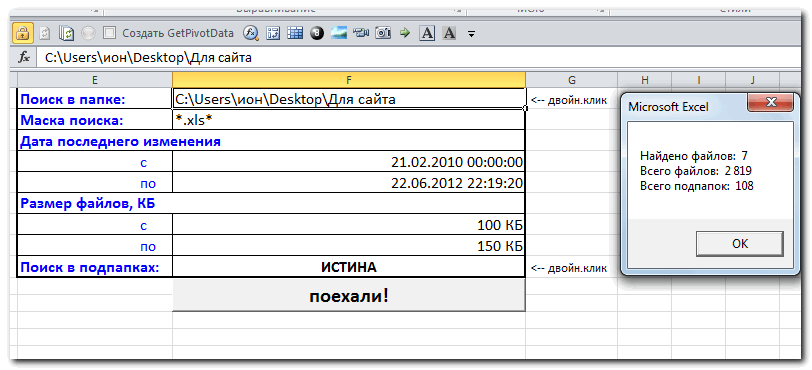812x370 pixels.
Task: Click the folder path cell C:\Users\ион\Desktop\Для сайта
Action: 349,98
